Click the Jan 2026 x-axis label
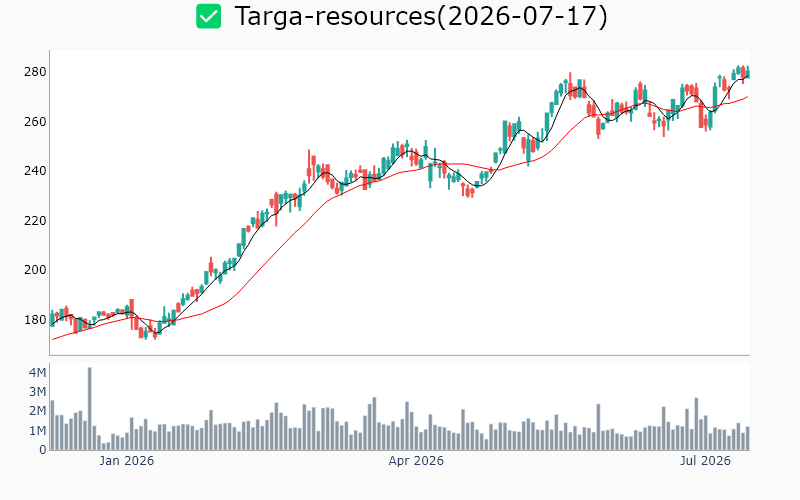The height and width of the screenshot is (500, 800). click(x=127, y=461)
